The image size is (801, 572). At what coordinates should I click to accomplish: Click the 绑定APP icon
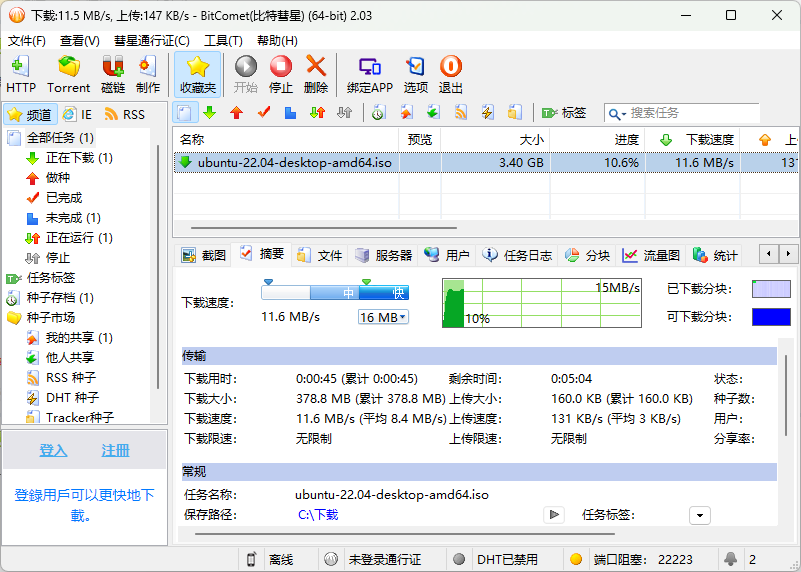point(369,74)
